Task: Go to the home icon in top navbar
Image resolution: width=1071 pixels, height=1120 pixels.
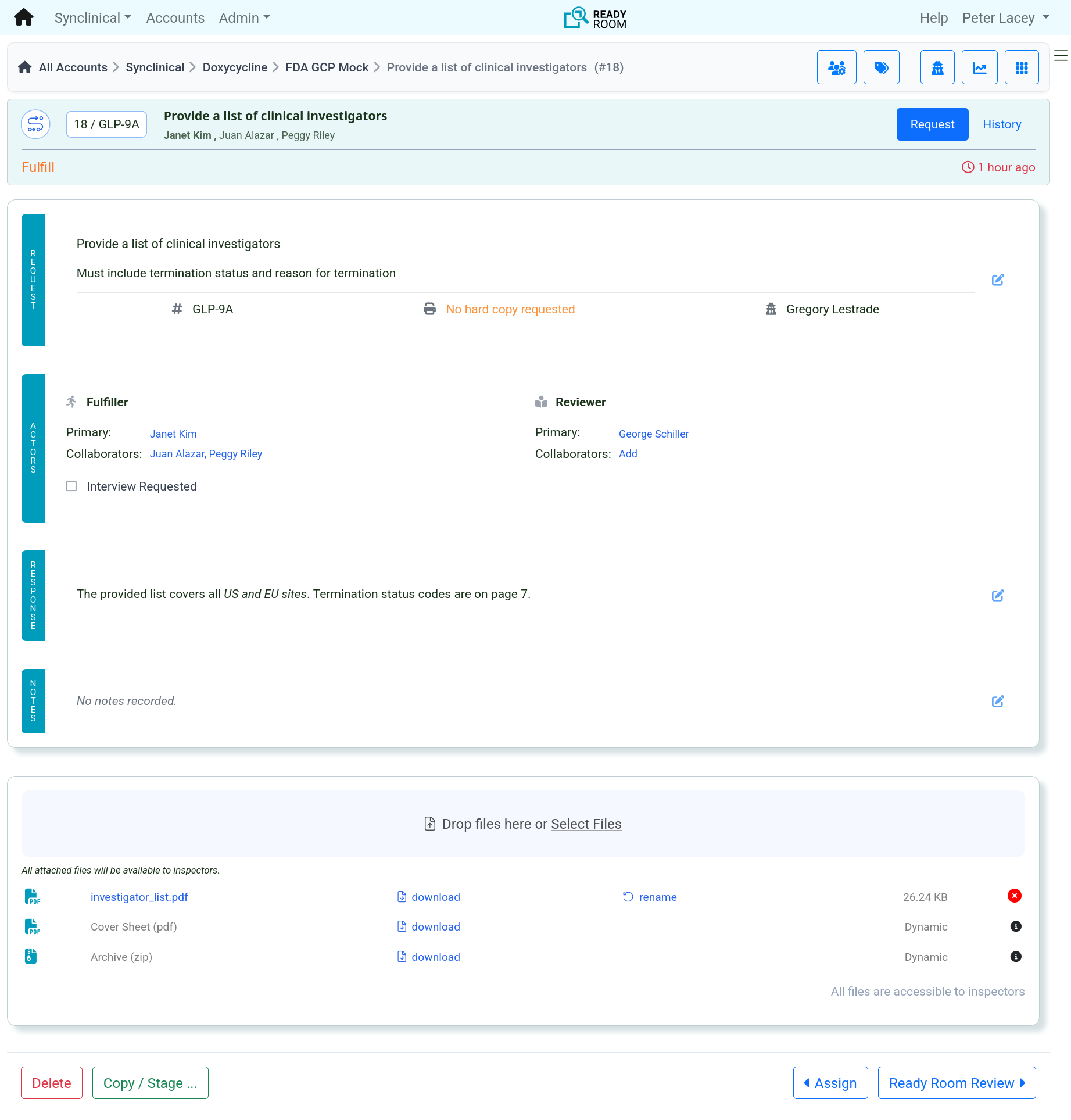Action: coord(24,17)
